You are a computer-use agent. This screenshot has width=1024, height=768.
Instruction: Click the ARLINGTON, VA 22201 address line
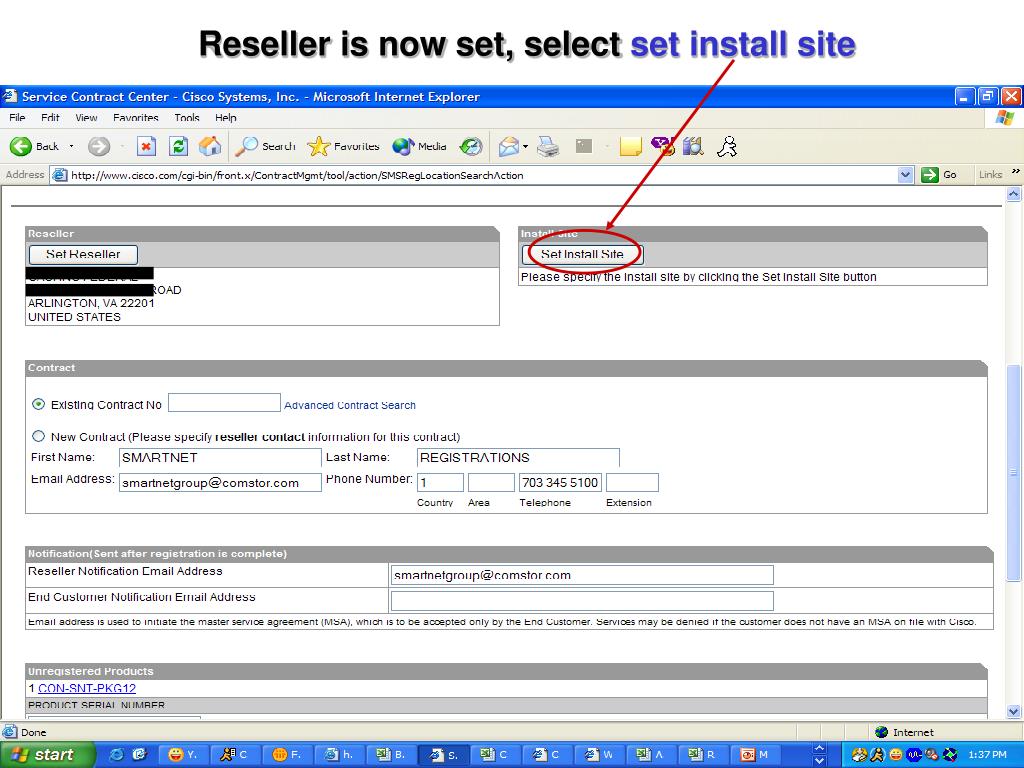[x=91, y=303]
